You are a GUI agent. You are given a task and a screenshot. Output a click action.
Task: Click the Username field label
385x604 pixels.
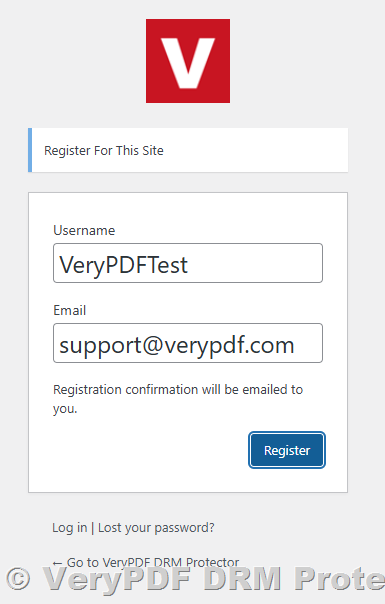point(84,230)
